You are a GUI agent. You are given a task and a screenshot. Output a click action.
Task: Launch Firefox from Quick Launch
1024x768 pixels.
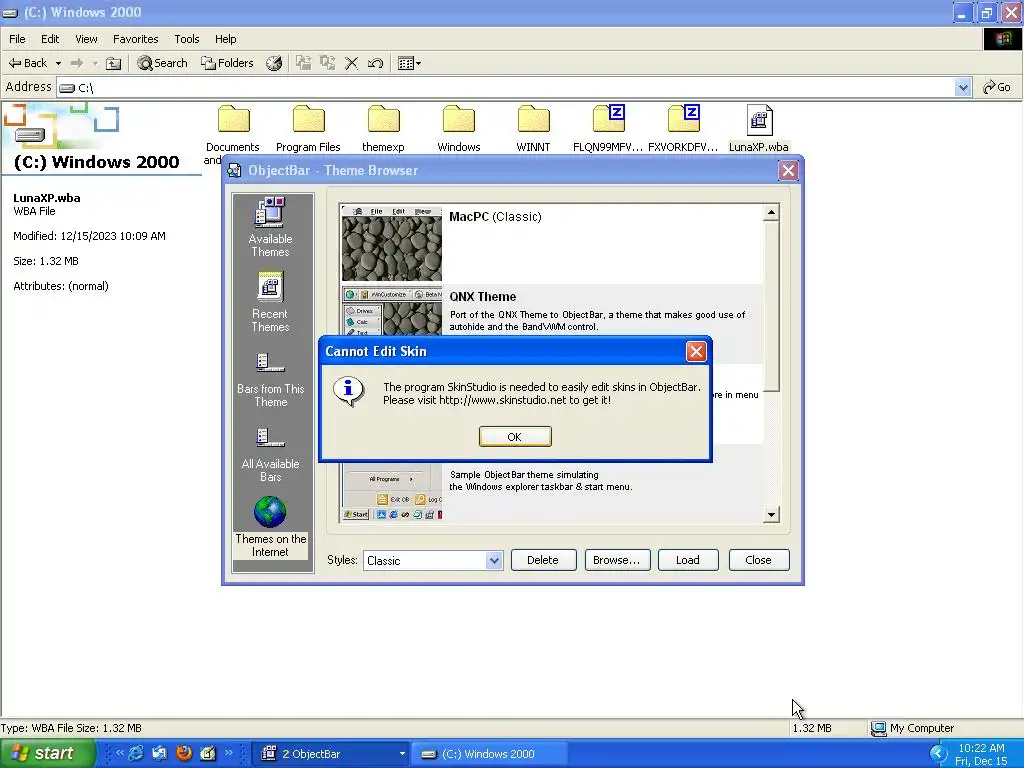[184, 754]
